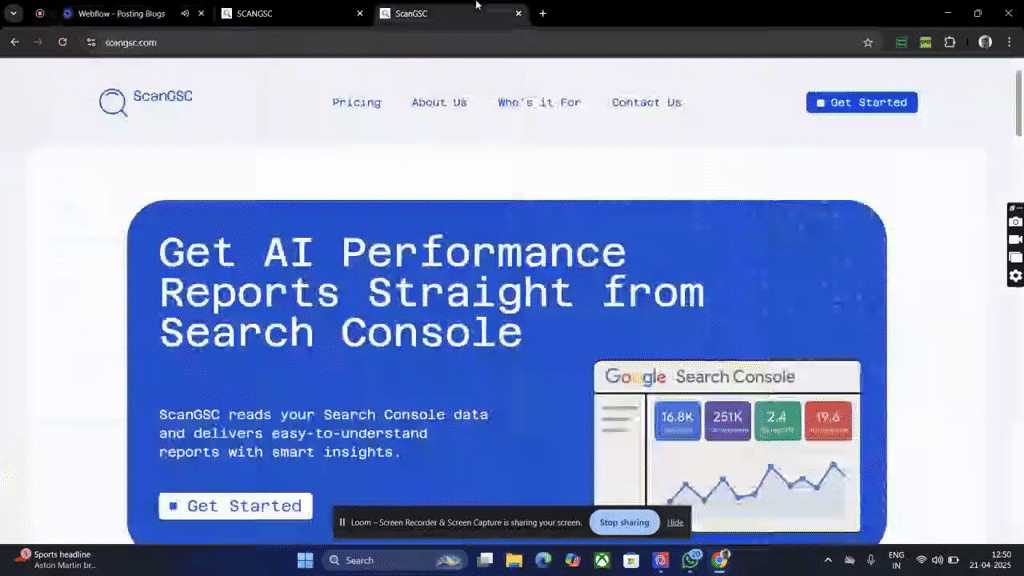Click Get Started in the header
Image resolution: width=1024 pixels, height=576 pixels.
point(861,103)
